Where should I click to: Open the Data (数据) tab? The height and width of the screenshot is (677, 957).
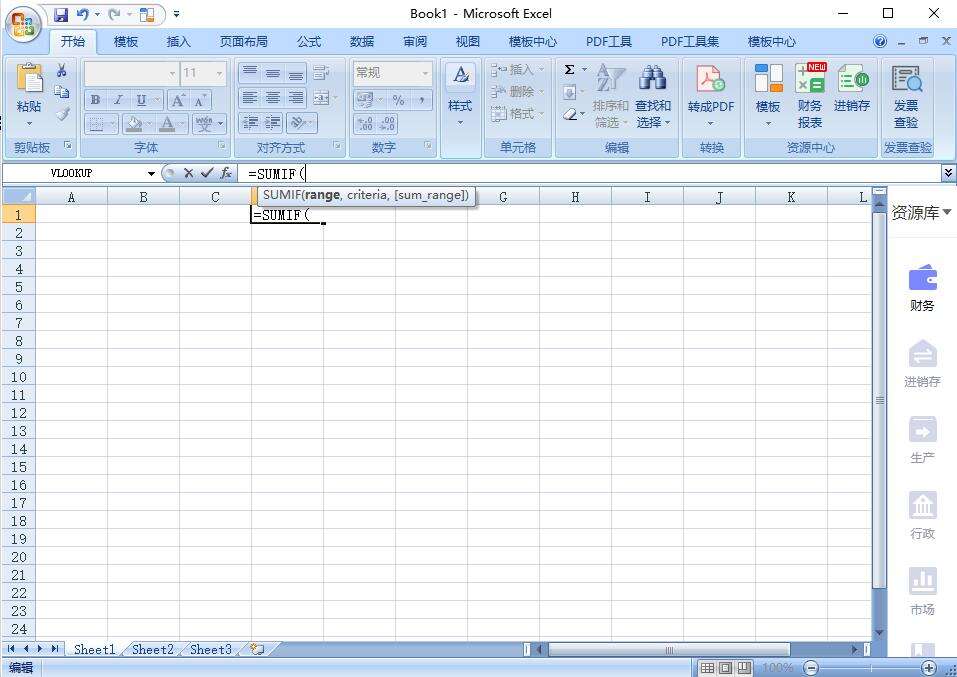point(362,42)
